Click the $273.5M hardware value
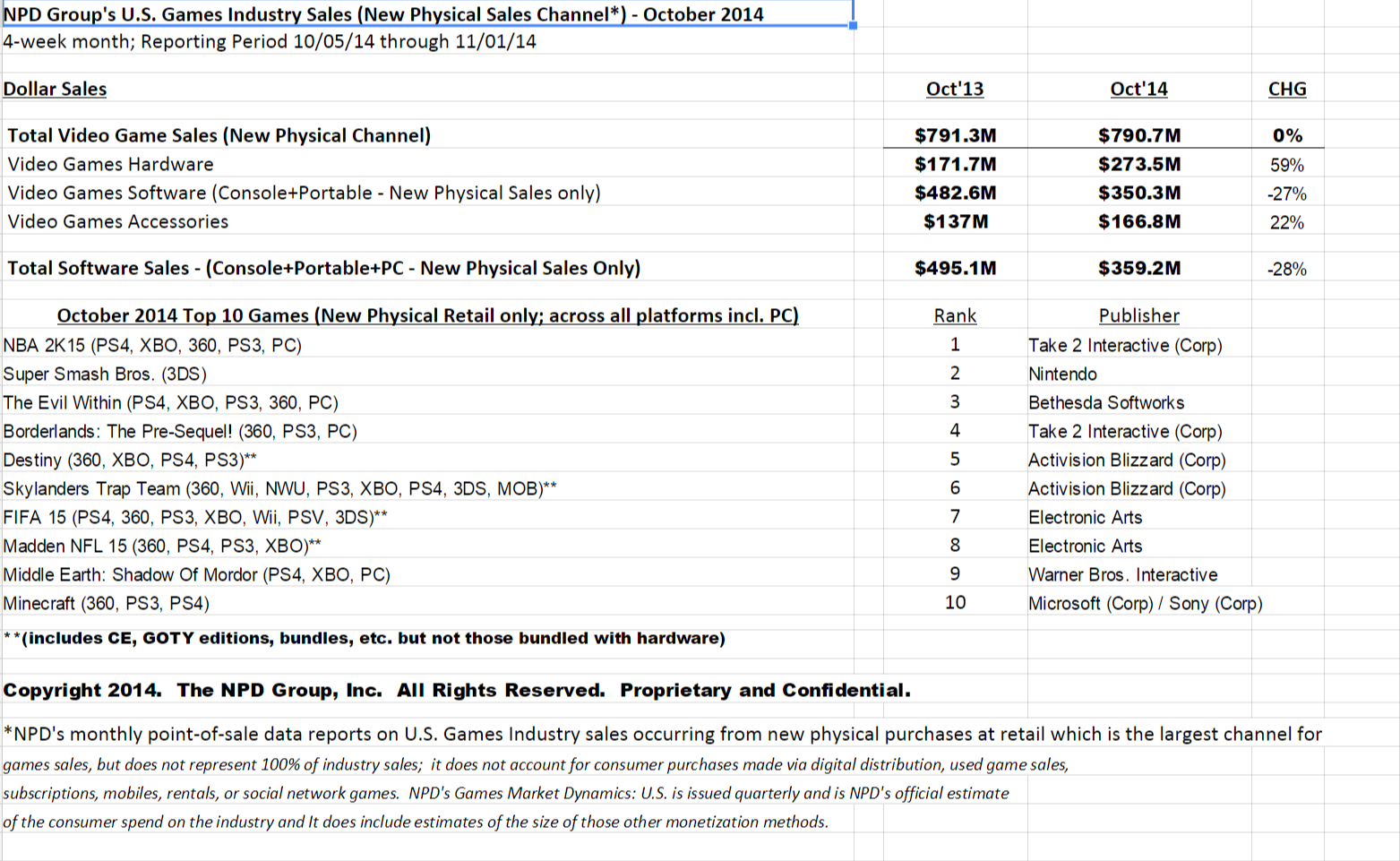 pos(1139,164)
